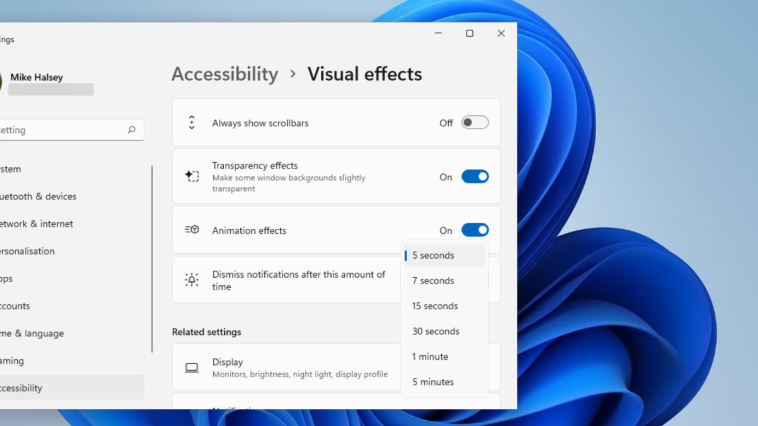Disable the Animation effects toggle
The width and height of the screenshot is (758, 426).
pyautogui.click(x=475, y=230)
